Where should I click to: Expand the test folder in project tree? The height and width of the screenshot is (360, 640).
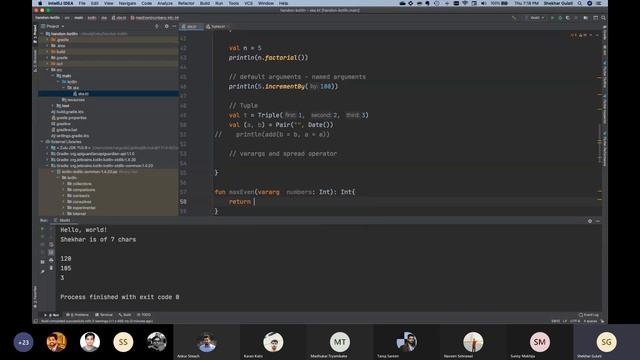pyautogui.click(x=53, y=106)
